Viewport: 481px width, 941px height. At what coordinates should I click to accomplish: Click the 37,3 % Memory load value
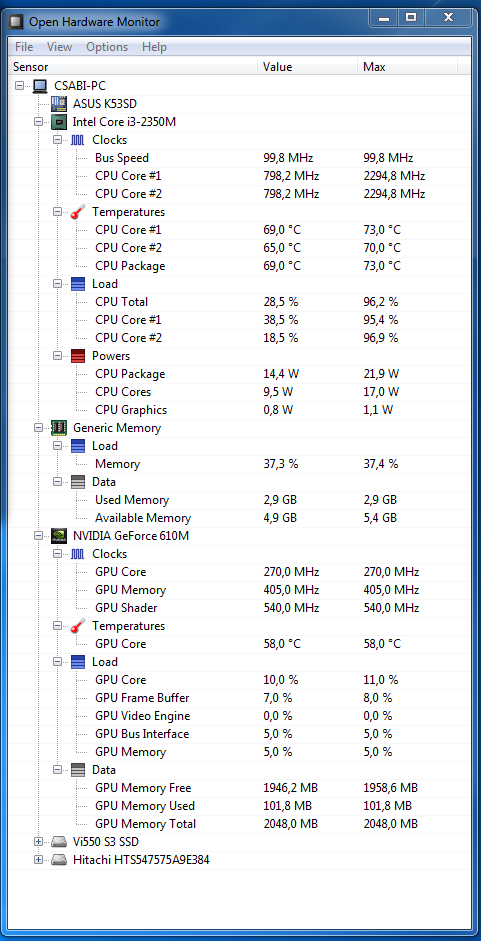[280, 464]
